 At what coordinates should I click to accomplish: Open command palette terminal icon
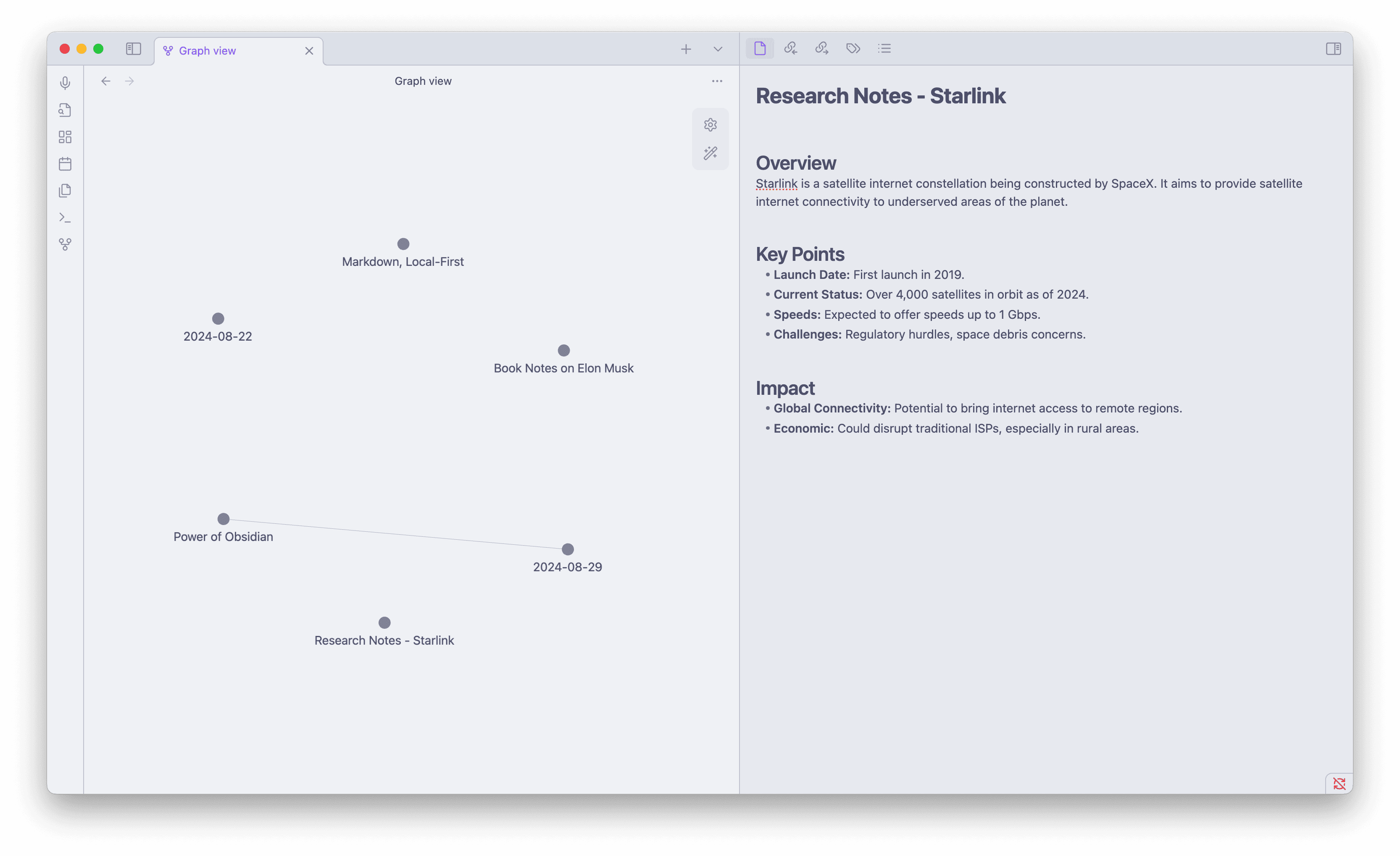pos(66,218)
